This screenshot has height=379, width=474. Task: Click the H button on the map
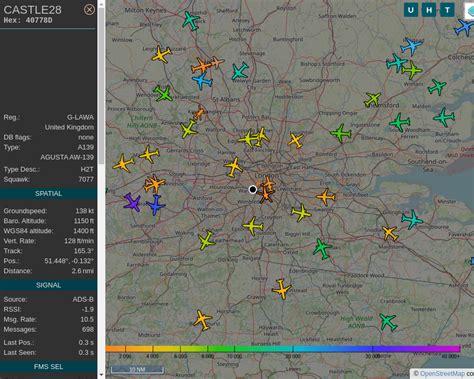(x=429, y=10)
